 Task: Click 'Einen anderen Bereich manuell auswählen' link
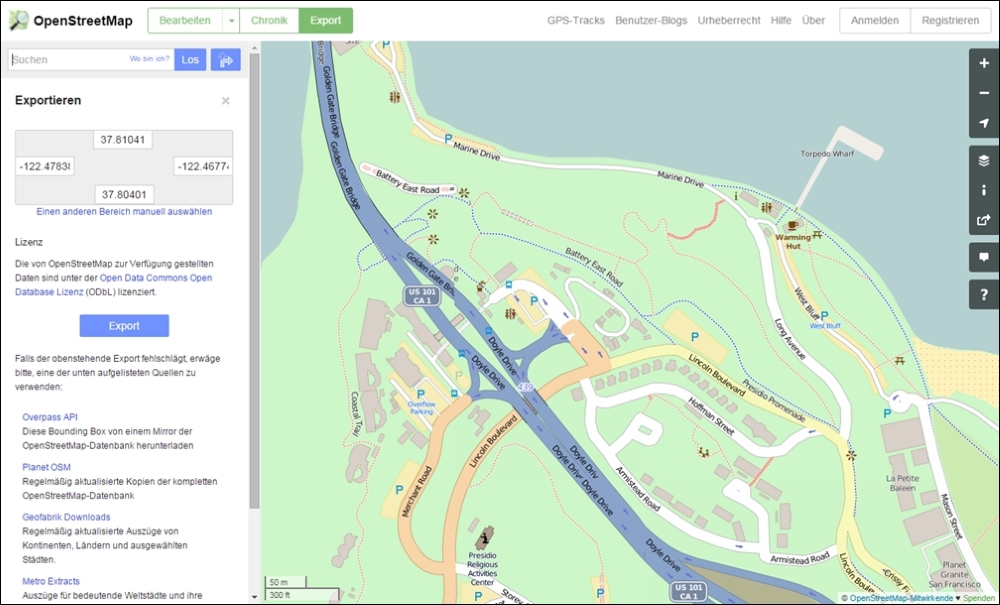point(124,212)
